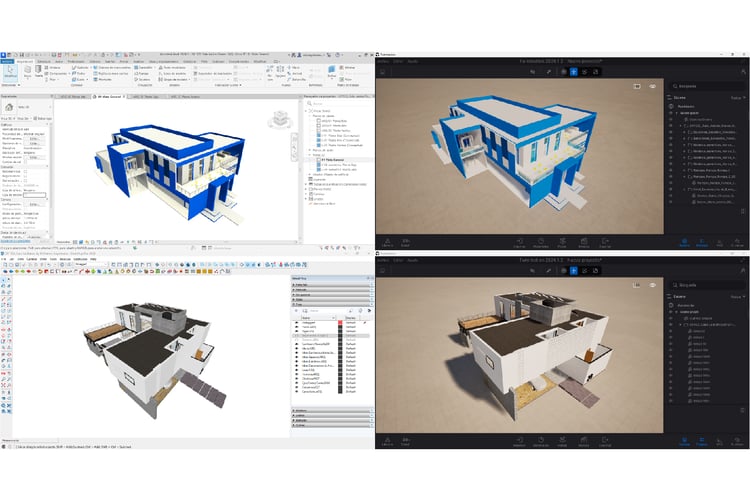The height and width of the screenshot is (500, 750).
Task: Expand the Entity Info section in SketchUp tray
Action: (x=332, y=285)
